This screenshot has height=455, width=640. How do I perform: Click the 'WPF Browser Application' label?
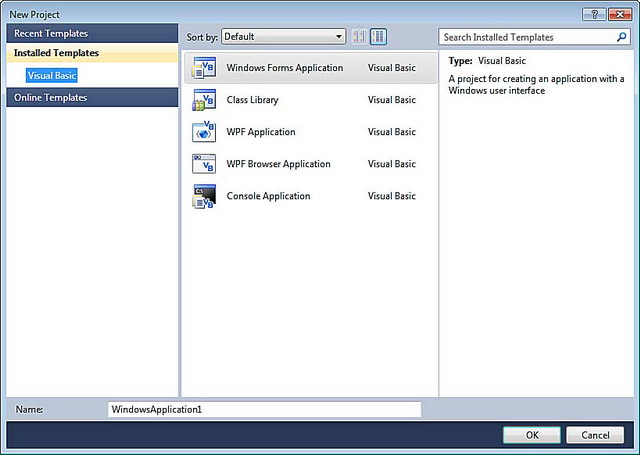click(x=278, y=164)
